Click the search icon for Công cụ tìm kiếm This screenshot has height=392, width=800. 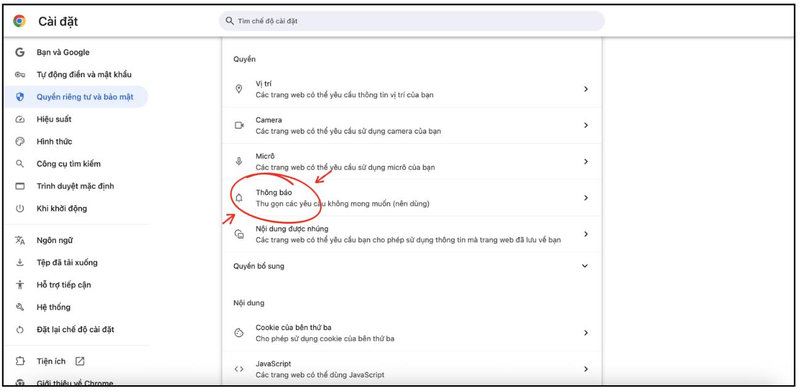pyautogui.click(x=20, y=164)
